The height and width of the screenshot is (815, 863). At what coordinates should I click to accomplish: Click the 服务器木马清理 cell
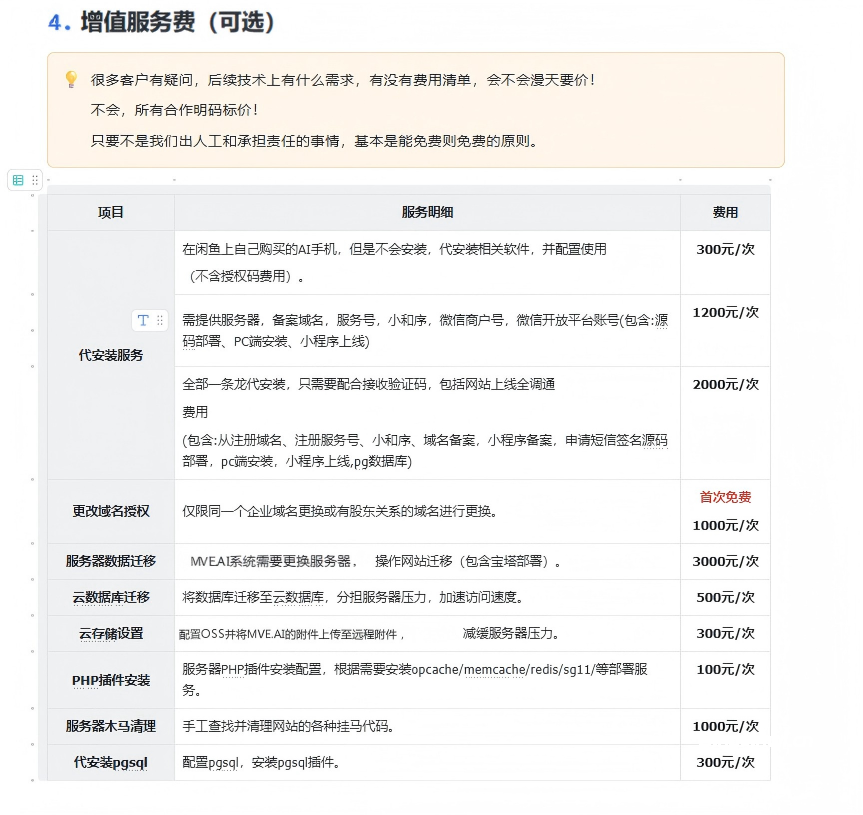(111, 726)
